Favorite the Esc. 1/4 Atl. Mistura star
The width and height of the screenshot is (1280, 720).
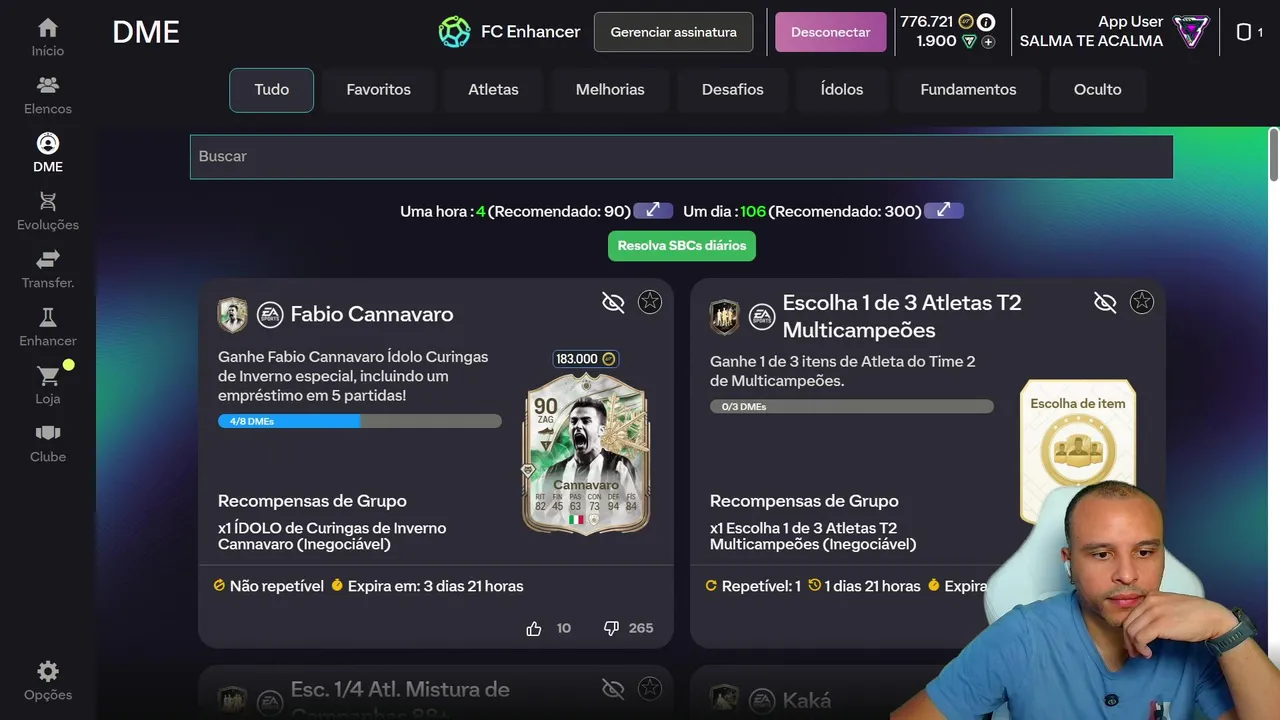coord(650,688)
